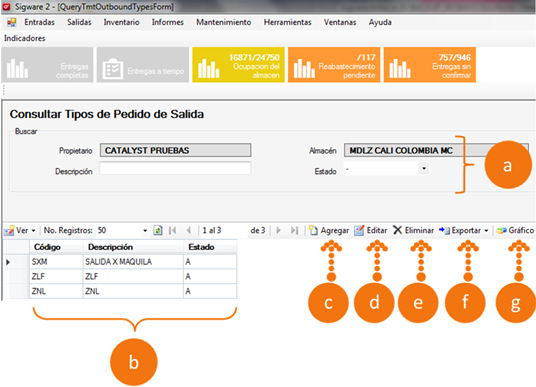Click into the Descripción search field
The image size is (536, 387).
coord(175,169)
